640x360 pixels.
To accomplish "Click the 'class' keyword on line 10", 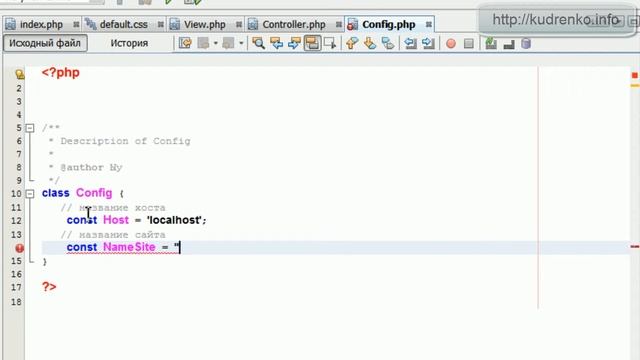I will coord(56,193).
